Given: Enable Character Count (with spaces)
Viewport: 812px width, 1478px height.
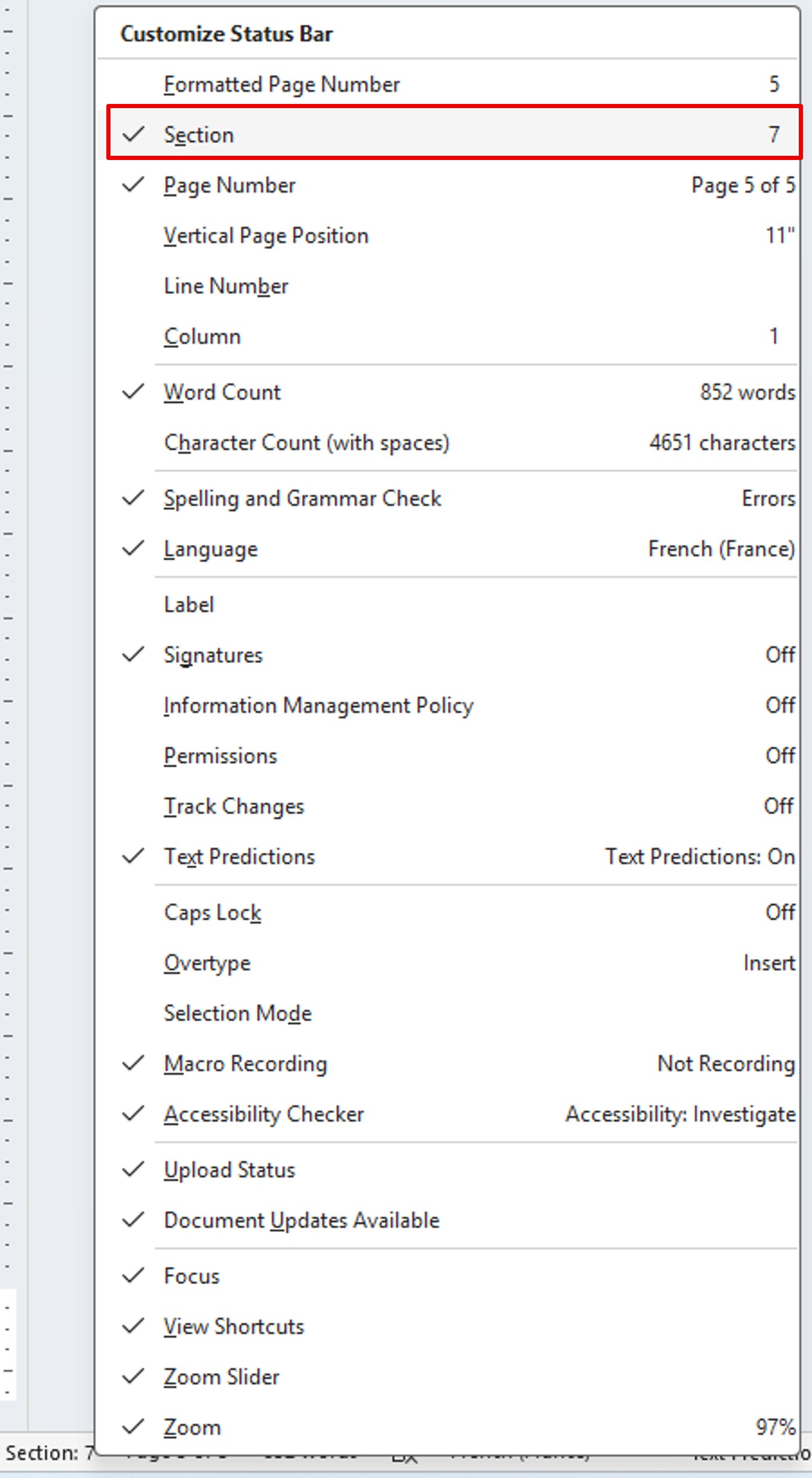Looking at the screenshot, I should 306,443.
